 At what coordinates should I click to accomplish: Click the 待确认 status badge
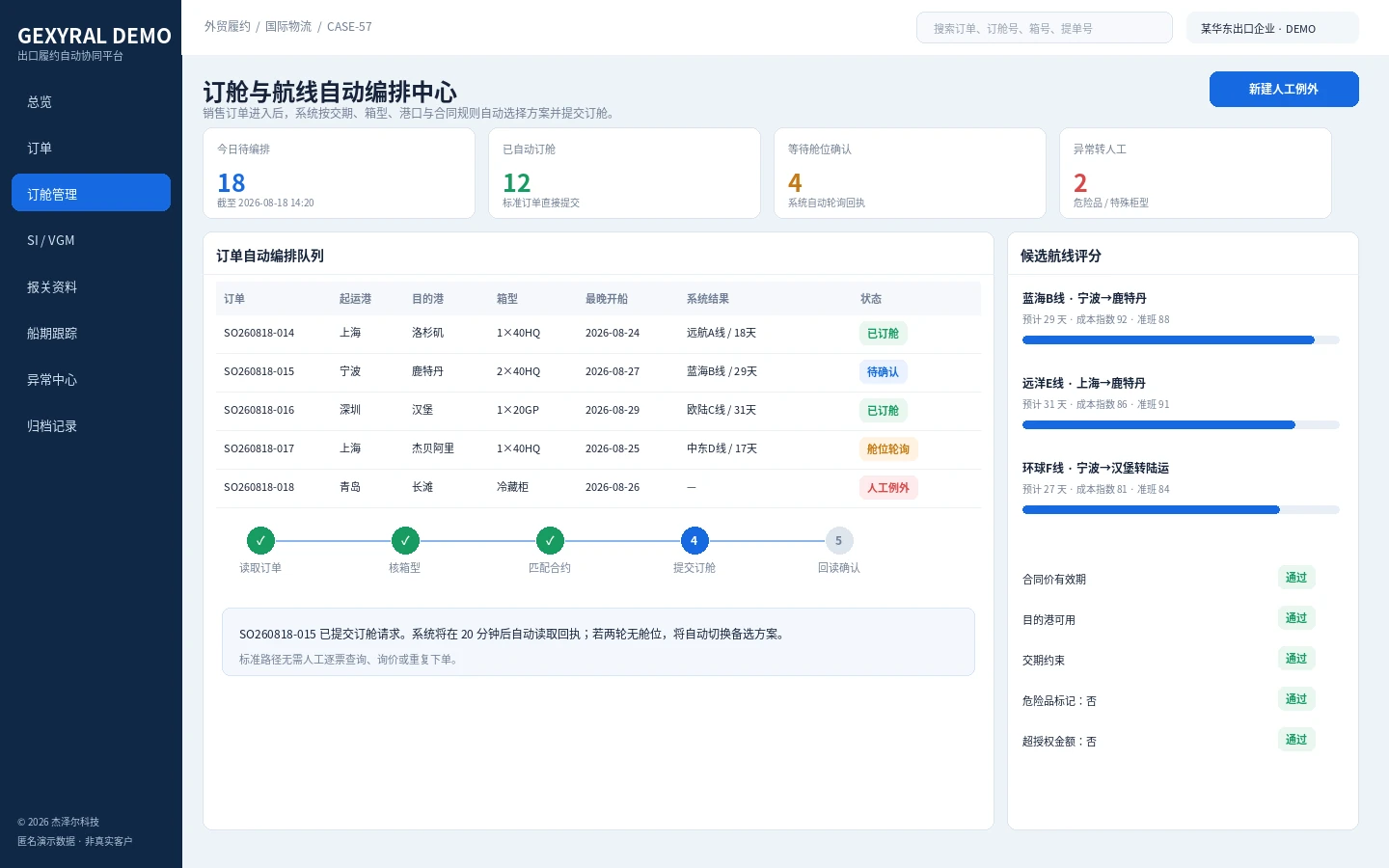pyautogui.click(x=883, y=372)
